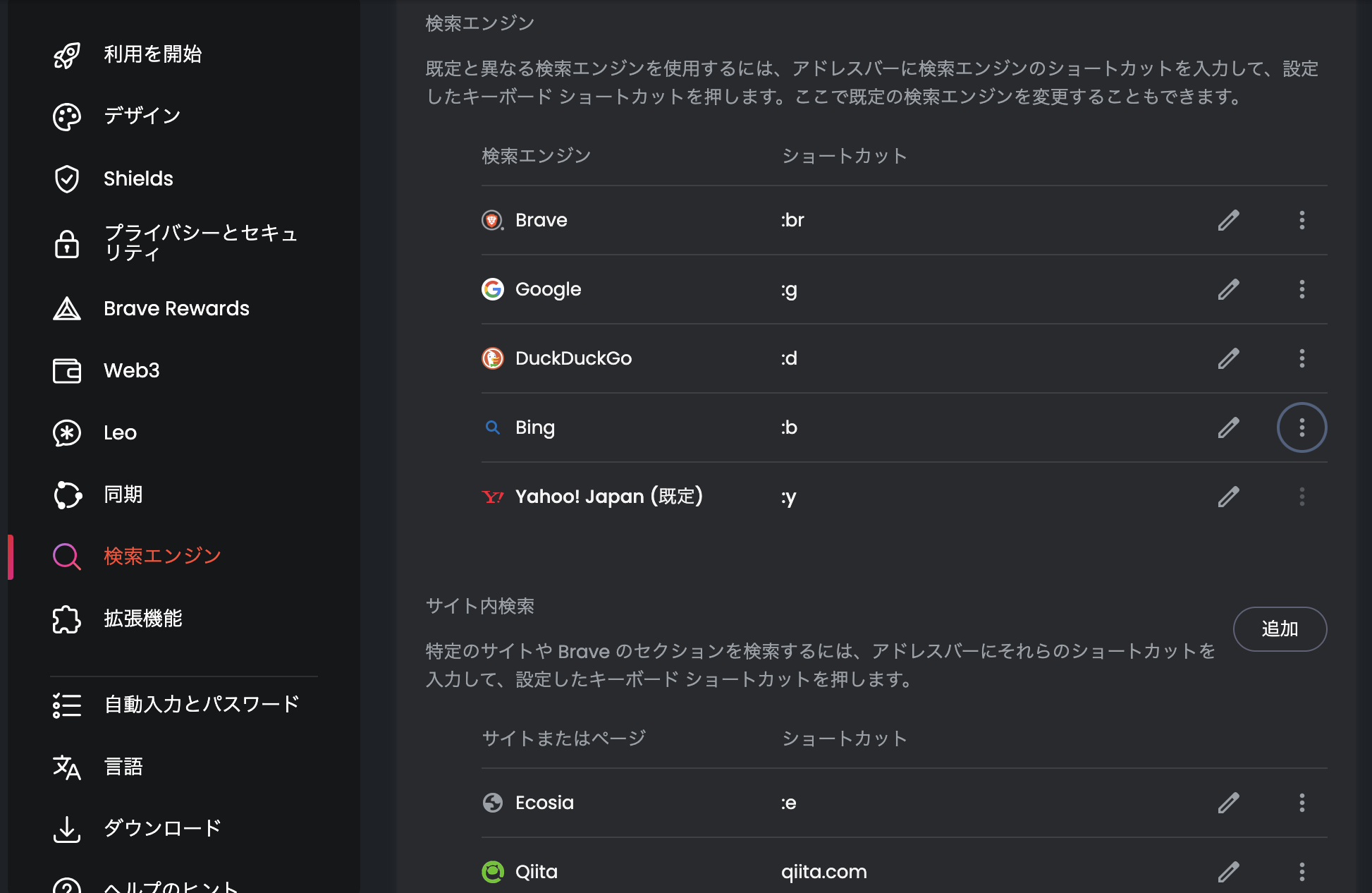Click the Brave lion logo icon
The height and width of the screenshot is (893, 1372).
493,220
